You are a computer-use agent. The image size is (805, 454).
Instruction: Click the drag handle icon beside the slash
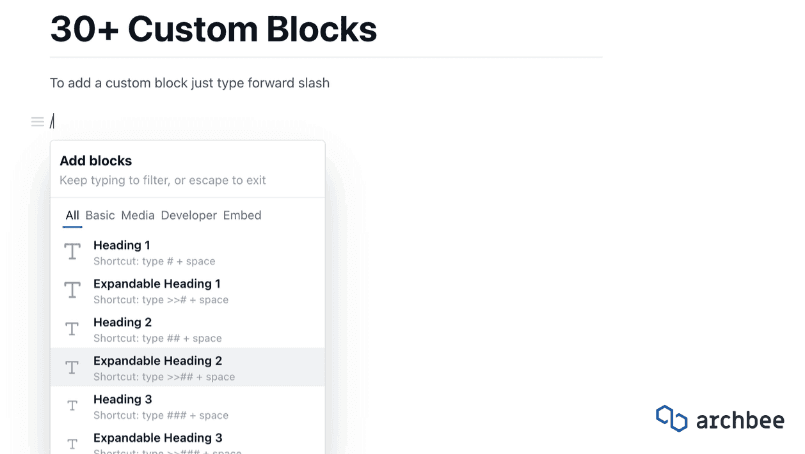[x=37, y=122]
